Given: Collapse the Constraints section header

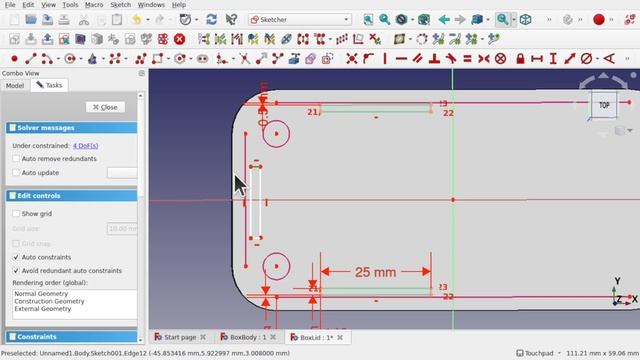Looking at the screenshot, I should point(71,337).
